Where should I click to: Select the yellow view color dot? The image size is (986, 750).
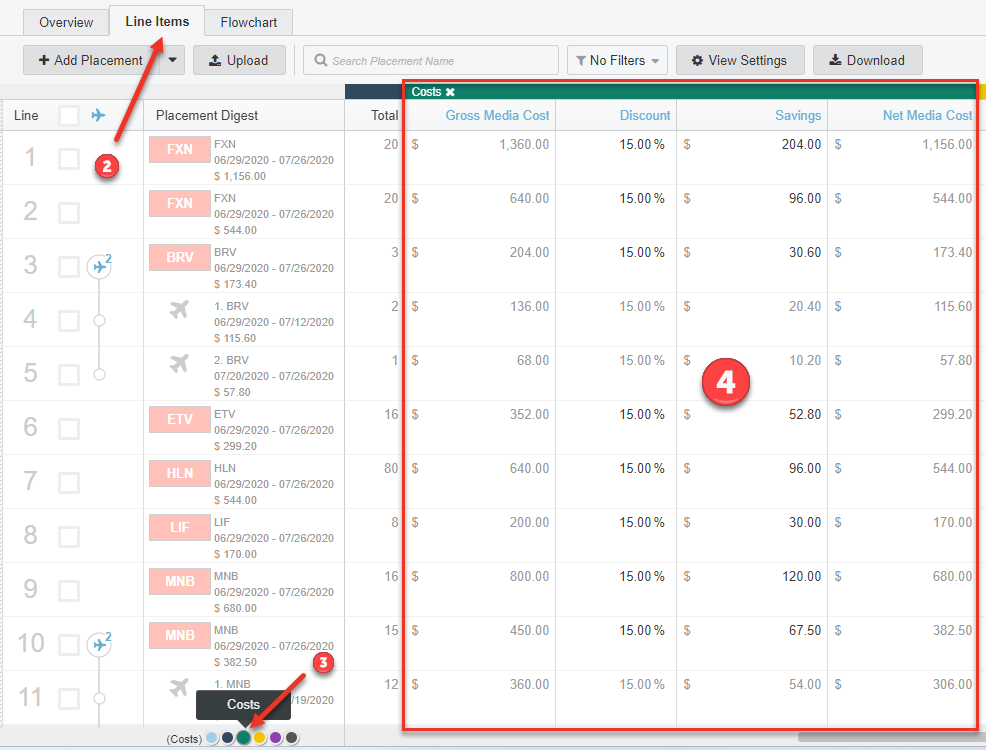pos(259,738)
